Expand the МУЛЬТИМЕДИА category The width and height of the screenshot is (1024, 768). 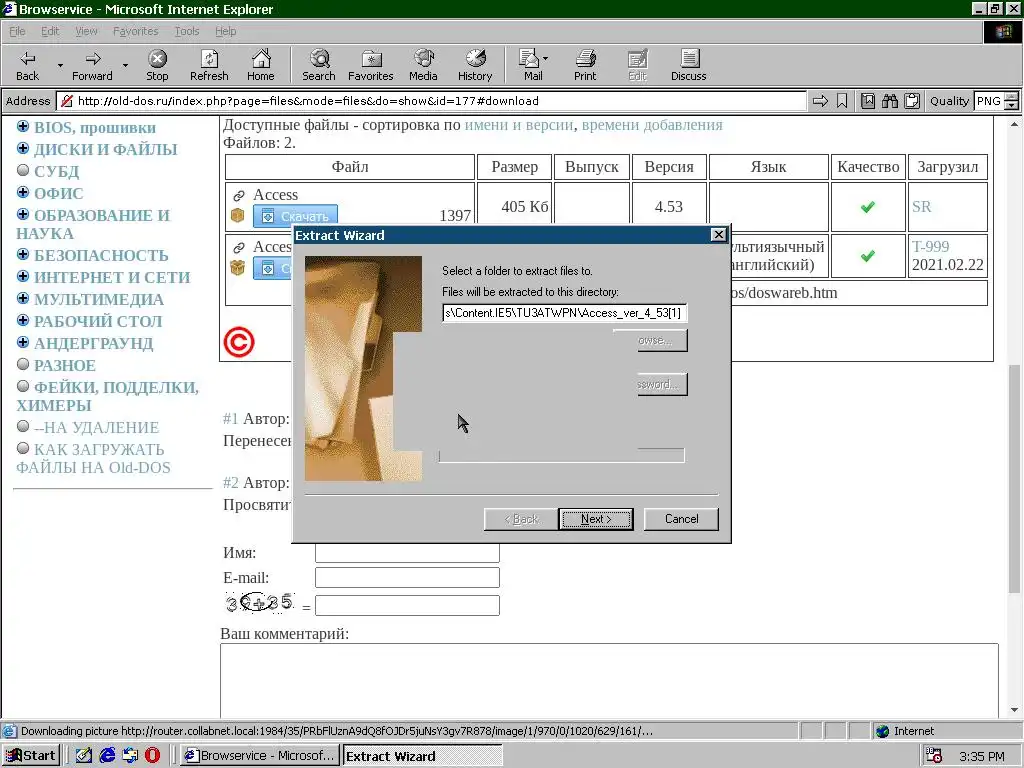pos(23,298)
